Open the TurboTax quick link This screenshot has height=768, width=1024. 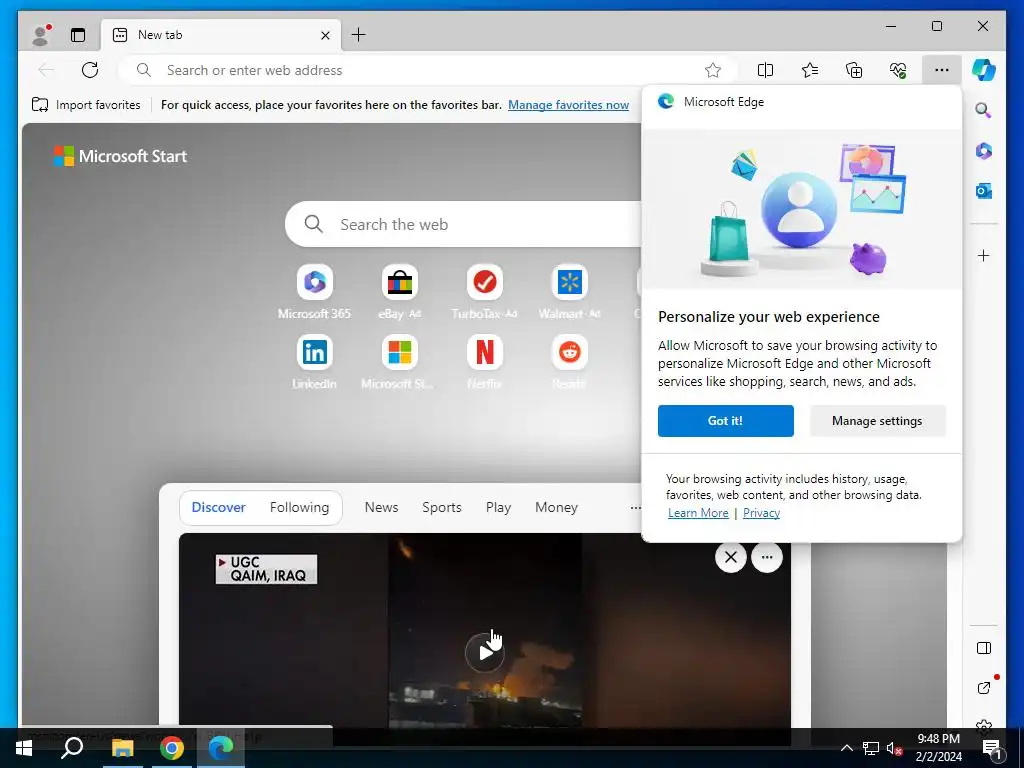click(x=485, y=292)
